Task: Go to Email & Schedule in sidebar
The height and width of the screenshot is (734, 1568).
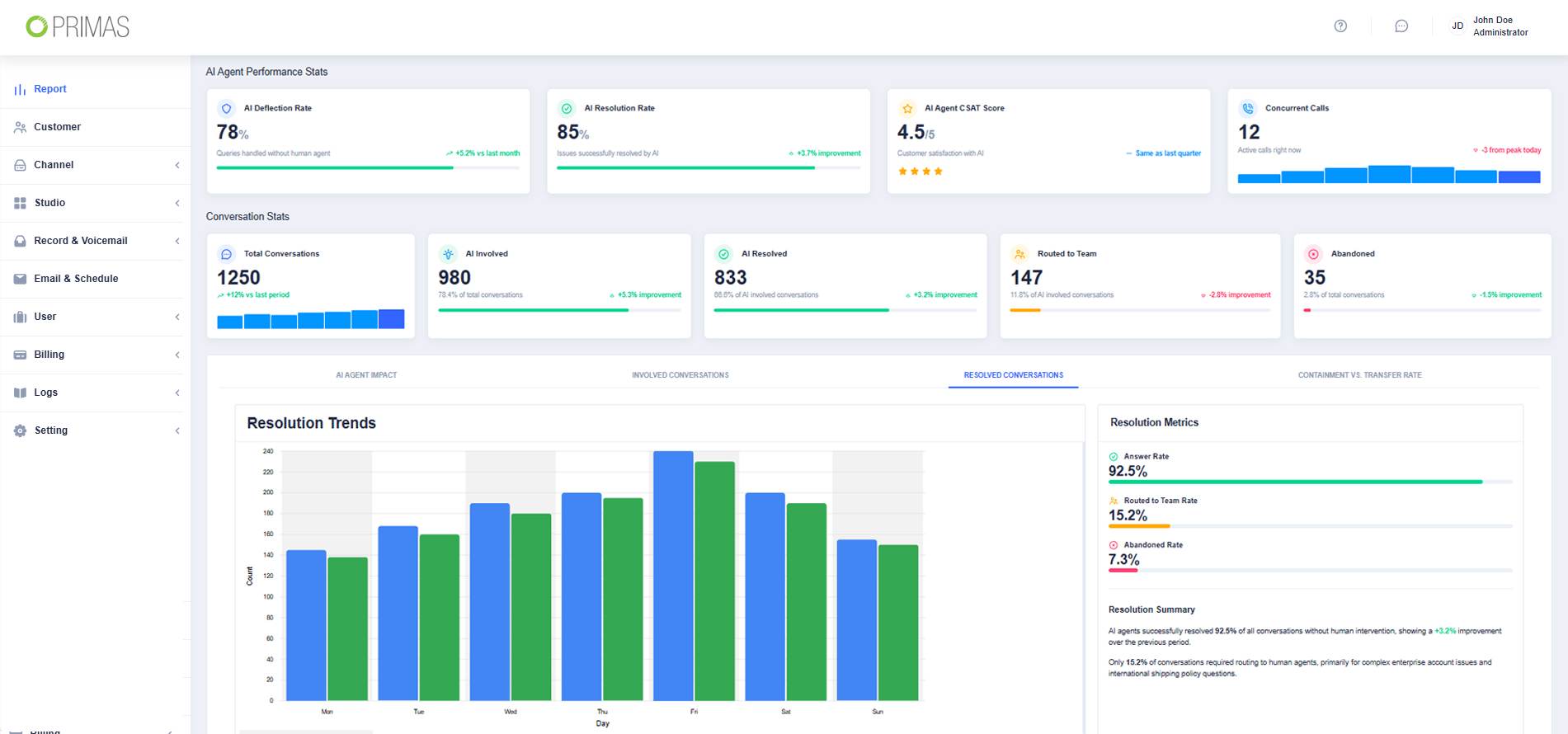Action: (x=76, y=279)
